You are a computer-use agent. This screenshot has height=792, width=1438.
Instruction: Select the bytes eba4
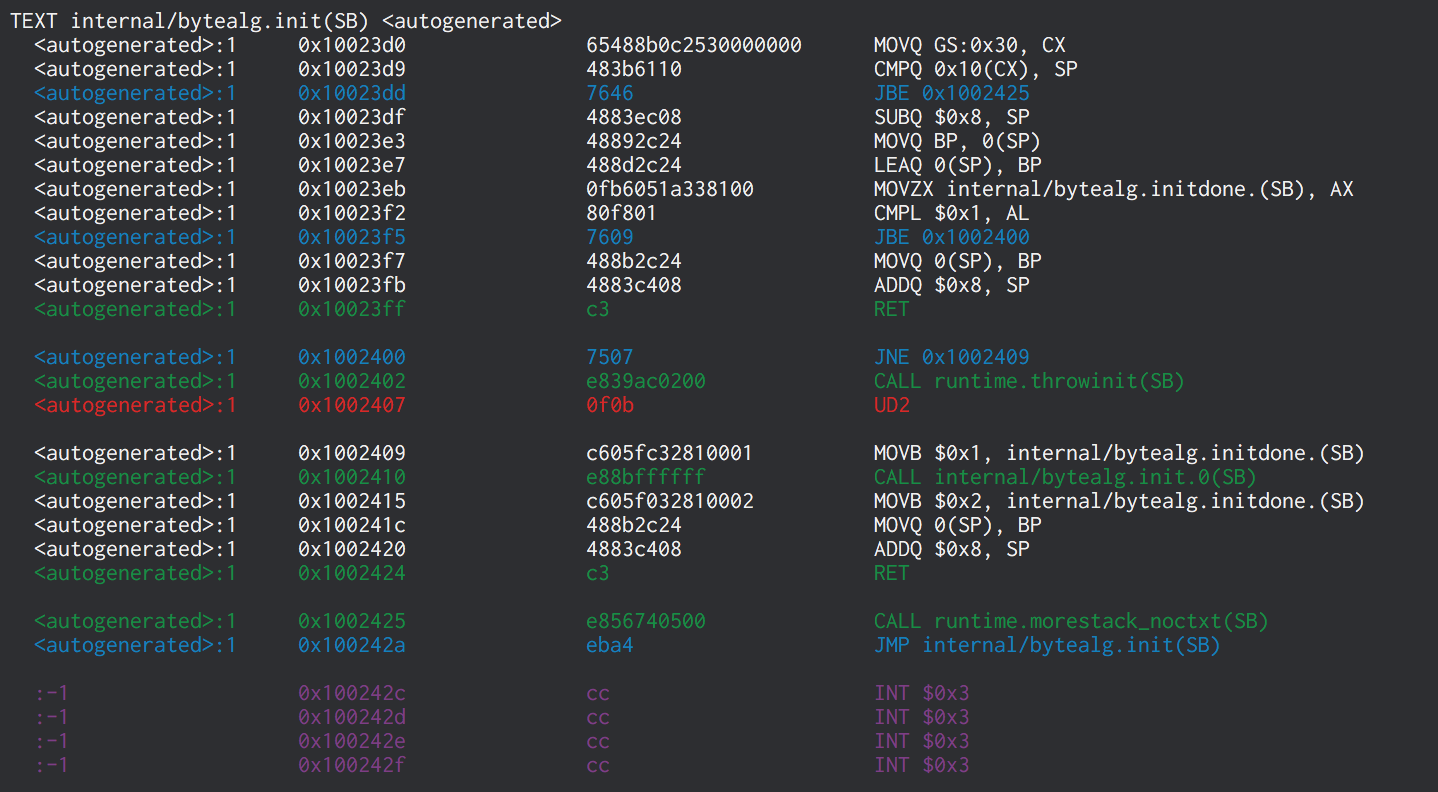point(609,645)
